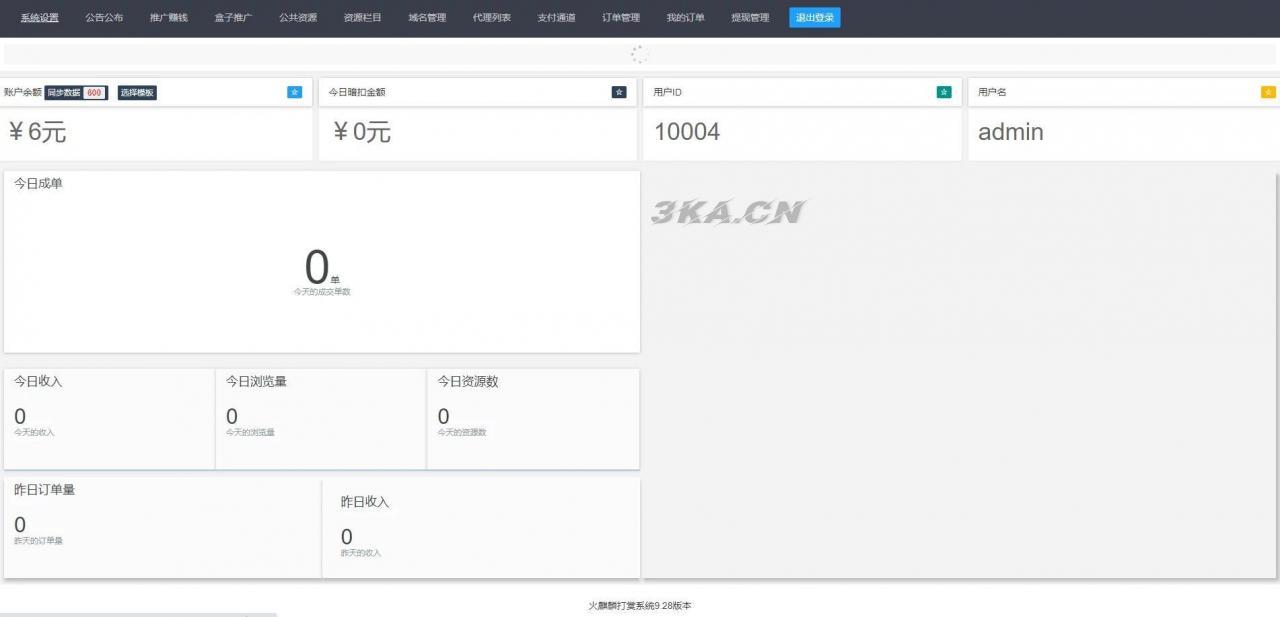Open the 支付通道 menu item
This screenshot has height=617, width=1280.
(x=556, y=17)
